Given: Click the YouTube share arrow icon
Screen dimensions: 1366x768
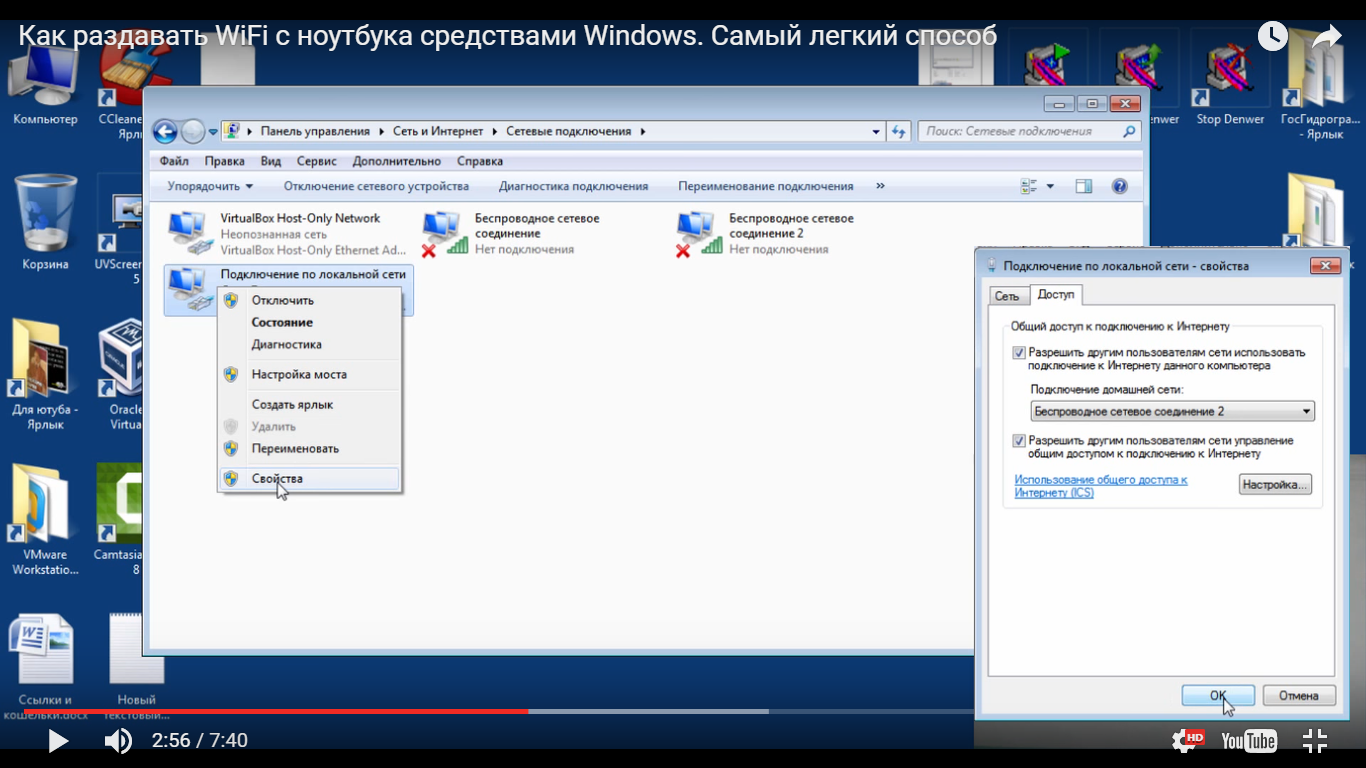Looking at the screenshot, I should (1326, 37).
